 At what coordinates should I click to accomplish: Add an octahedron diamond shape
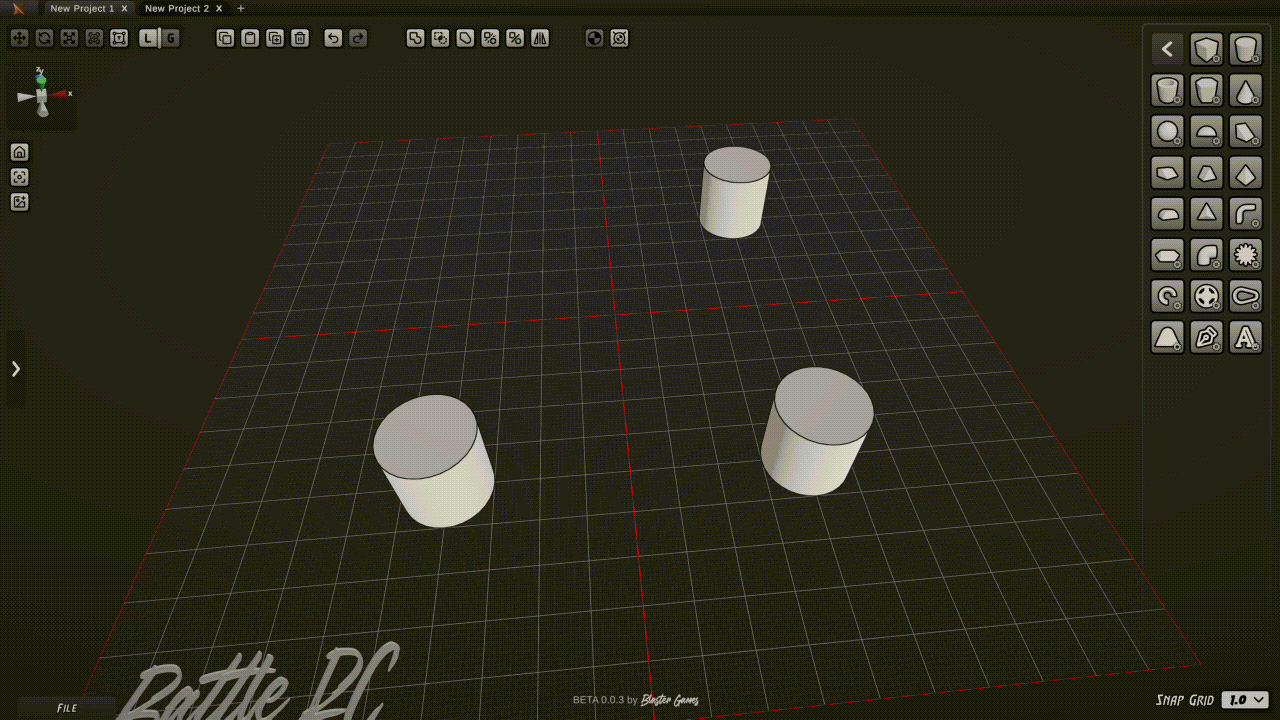(1245, 173)
